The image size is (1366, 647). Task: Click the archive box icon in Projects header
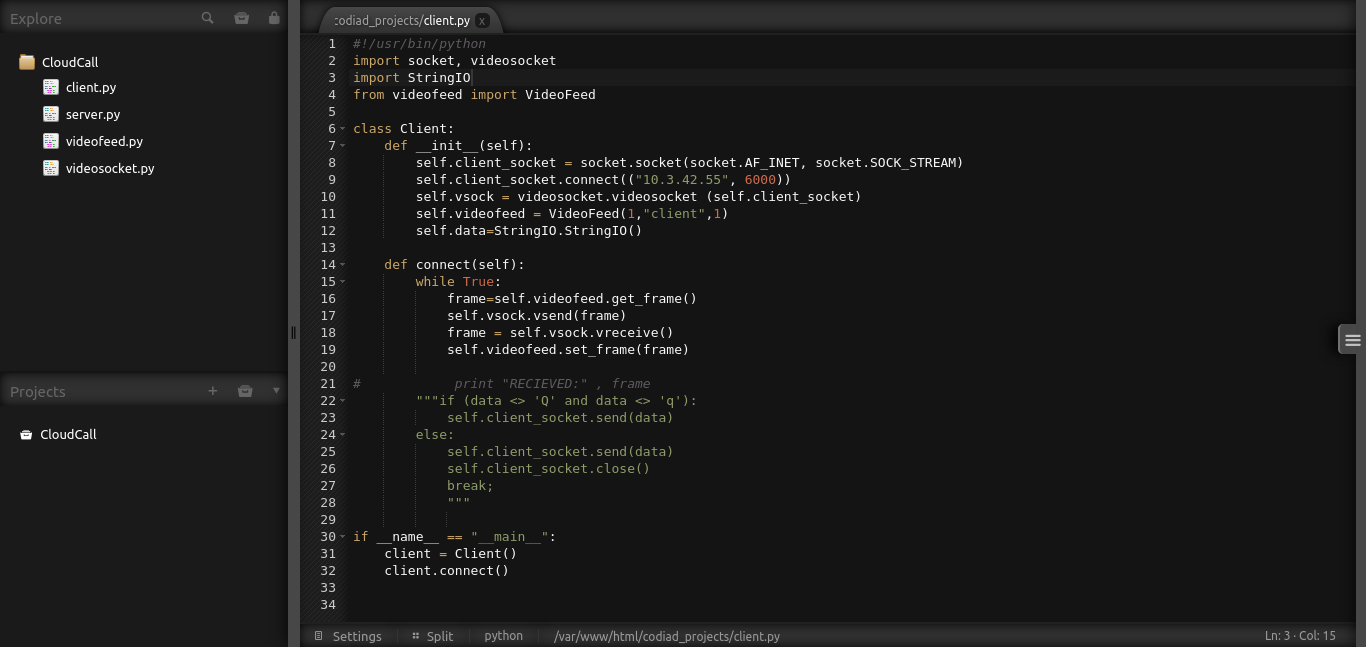(x=245, y=391)
